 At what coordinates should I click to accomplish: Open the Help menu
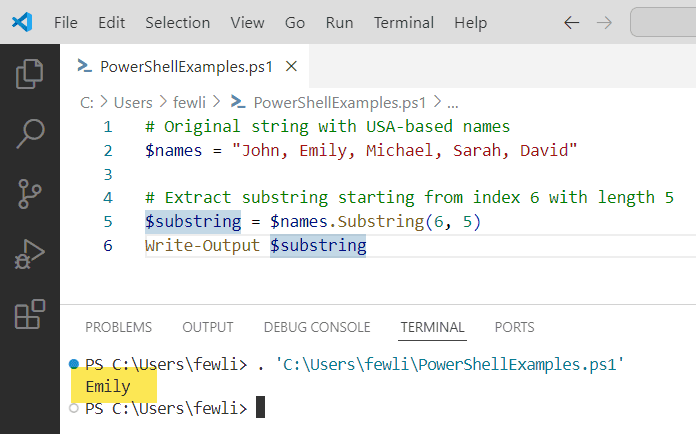point(471,22)
